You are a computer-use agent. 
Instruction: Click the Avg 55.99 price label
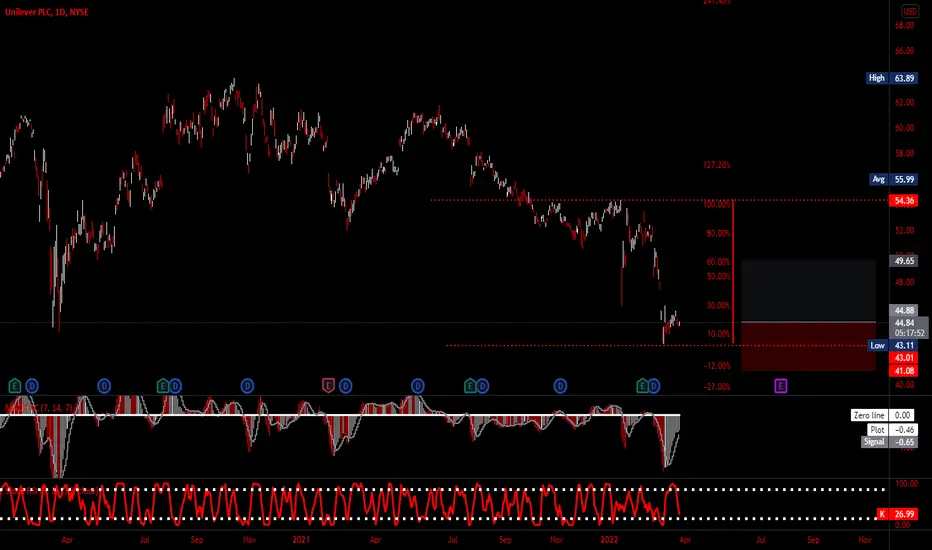(893, 179)
